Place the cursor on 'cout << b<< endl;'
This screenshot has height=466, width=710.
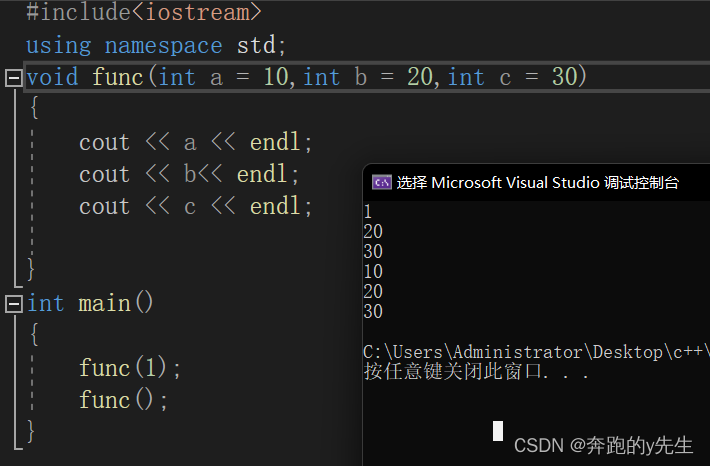[189, 174]
